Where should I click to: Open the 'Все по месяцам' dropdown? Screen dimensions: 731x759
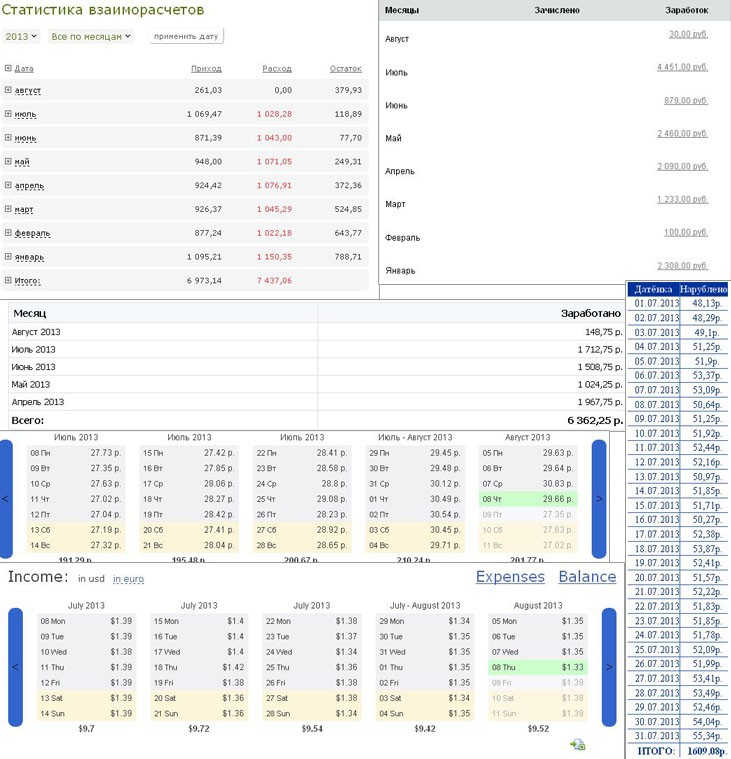tap(91, 36)
